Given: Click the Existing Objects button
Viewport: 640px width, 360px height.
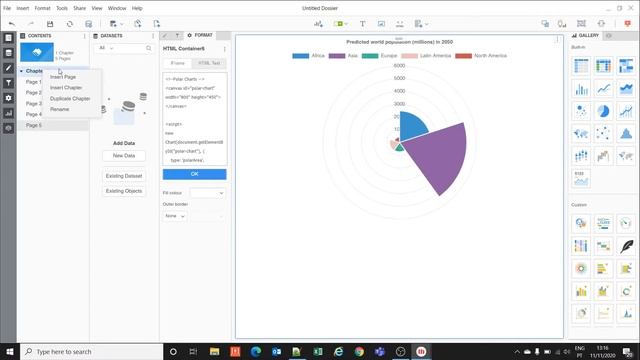Looking at the screenshot, I should [124, 191].
